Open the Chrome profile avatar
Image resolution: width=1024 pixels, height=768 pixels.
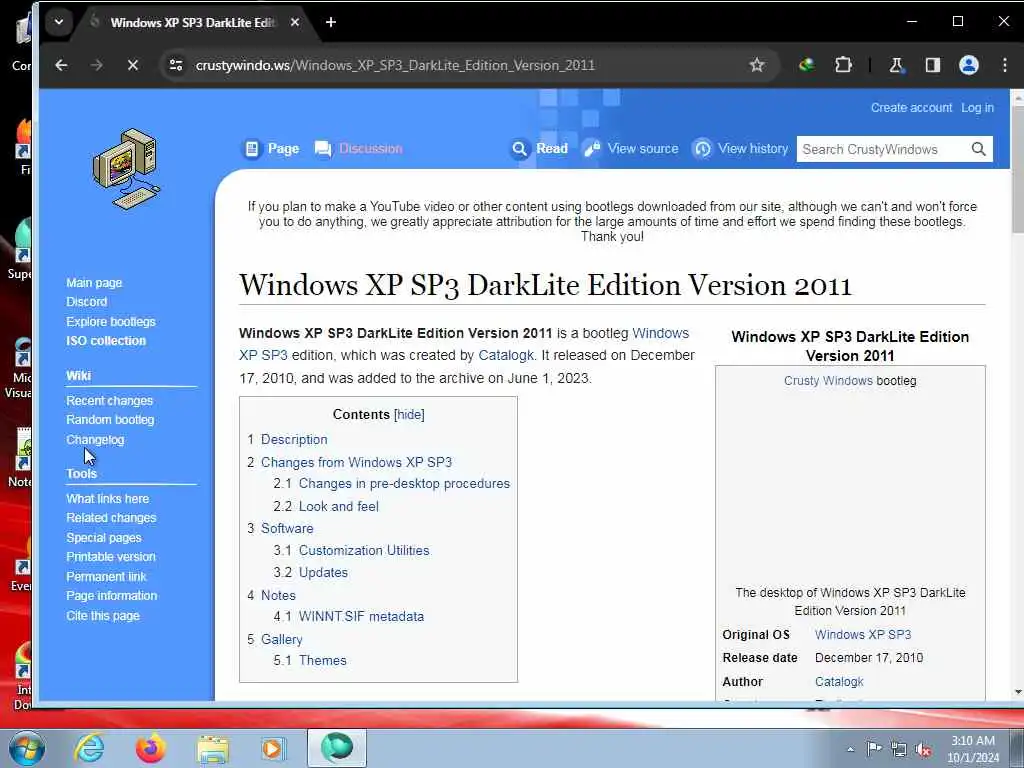point(968,65)
